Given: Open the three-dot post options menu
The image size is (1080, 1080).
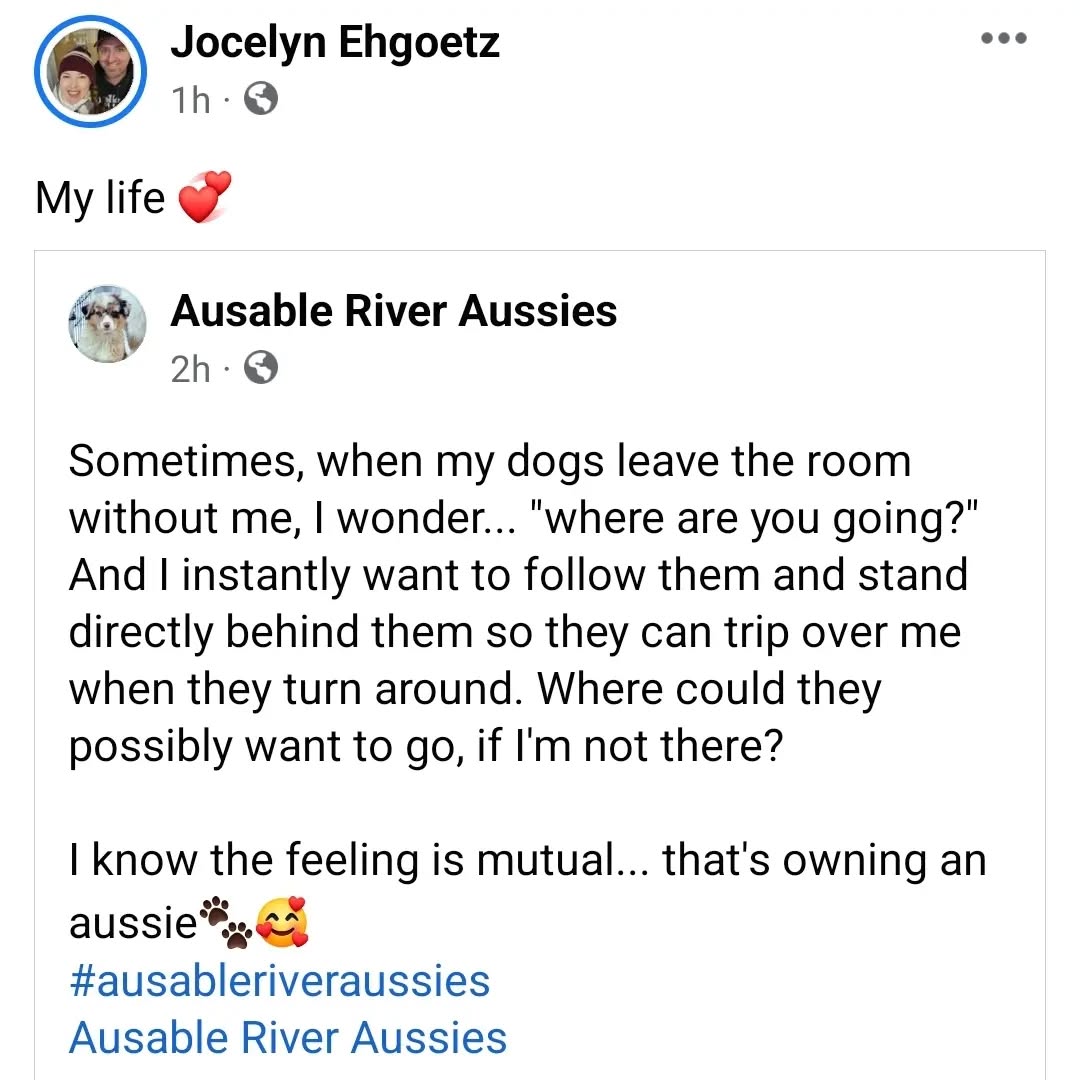Looking at the screenshot, I should coord(1003,40).
